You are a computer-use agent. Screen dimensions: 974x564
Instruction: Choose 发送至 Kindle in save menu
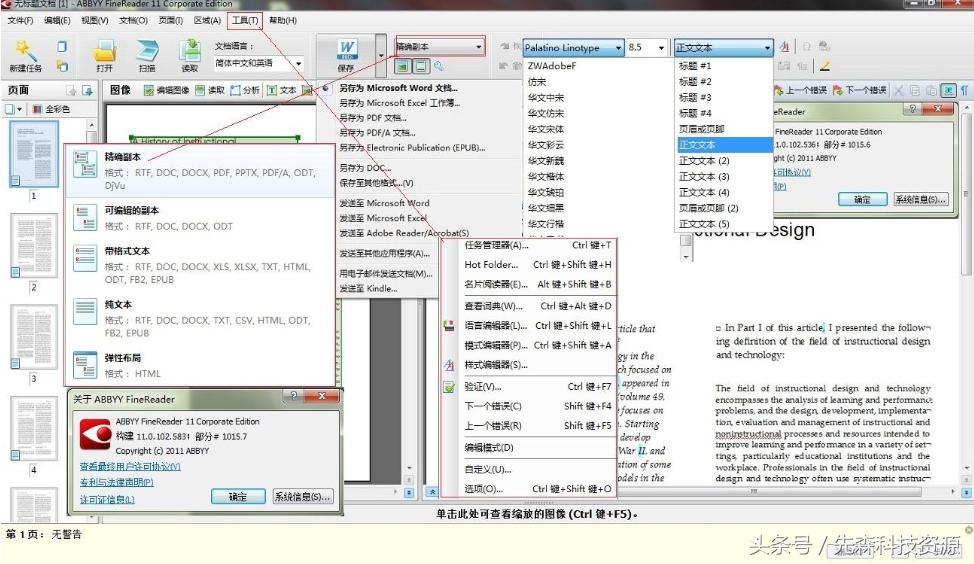coord(368,289)
